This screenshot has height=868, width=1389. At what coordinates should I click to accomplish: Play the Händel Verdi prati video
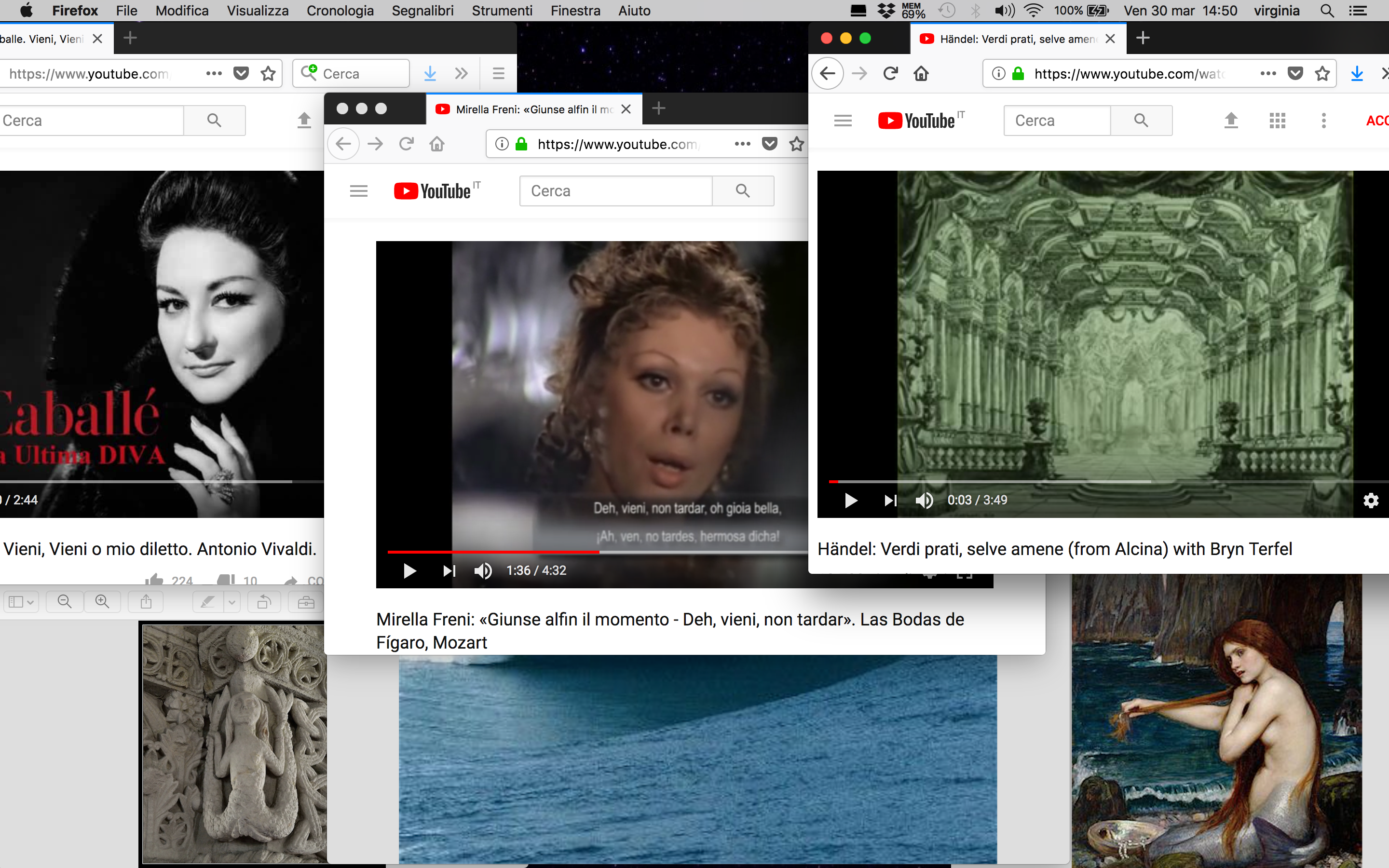pyautogui.click(x=851, y=501)
